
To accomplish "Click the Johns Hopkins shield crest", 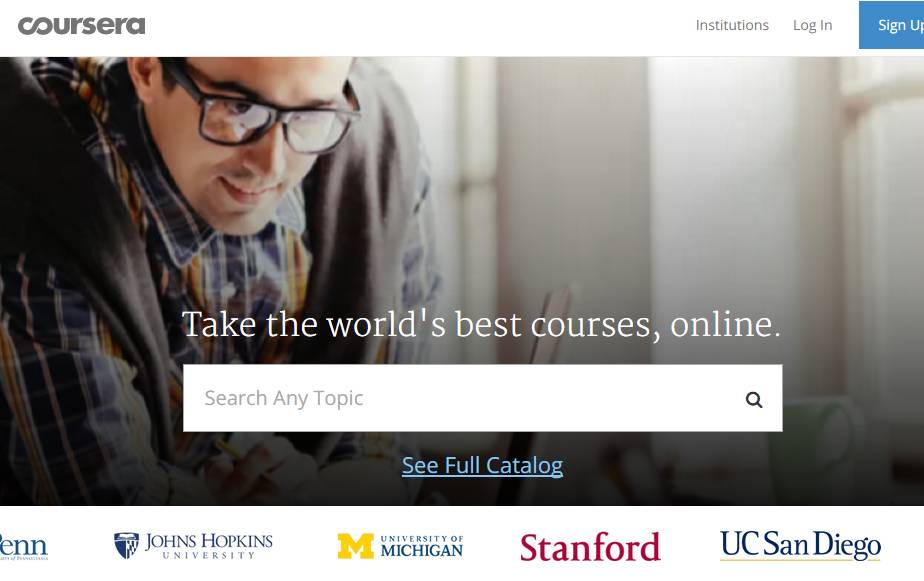I will tap(126, 546).
